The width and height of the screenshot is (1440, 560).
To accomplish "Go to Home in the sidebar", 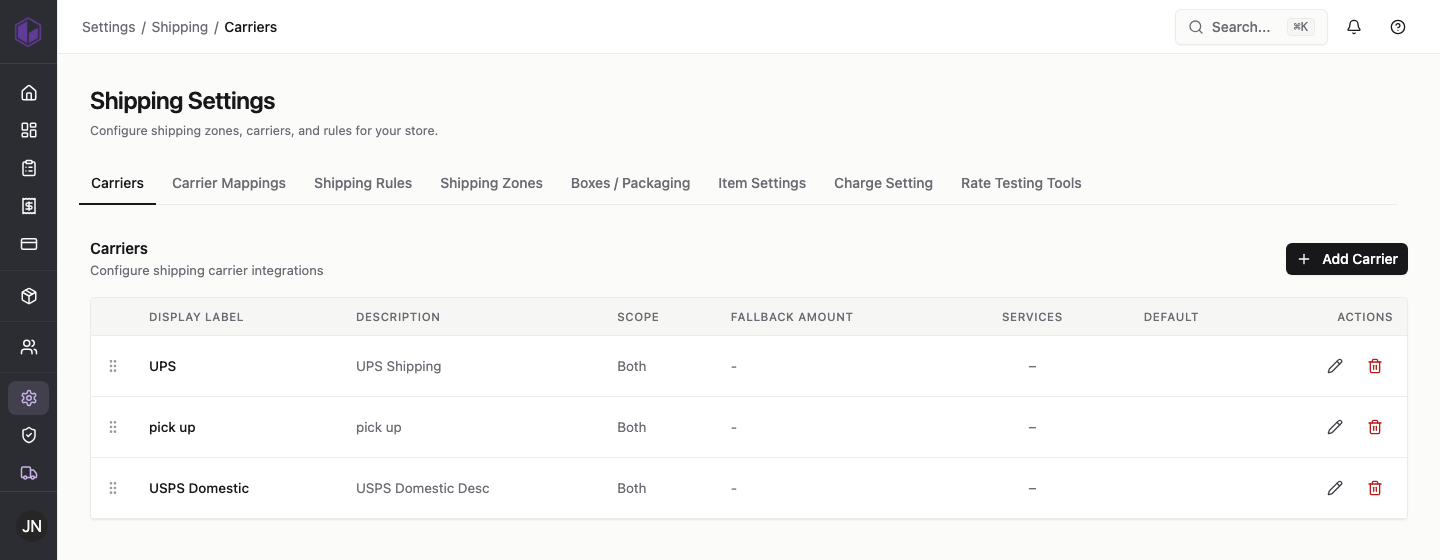I will pos(29,93).
